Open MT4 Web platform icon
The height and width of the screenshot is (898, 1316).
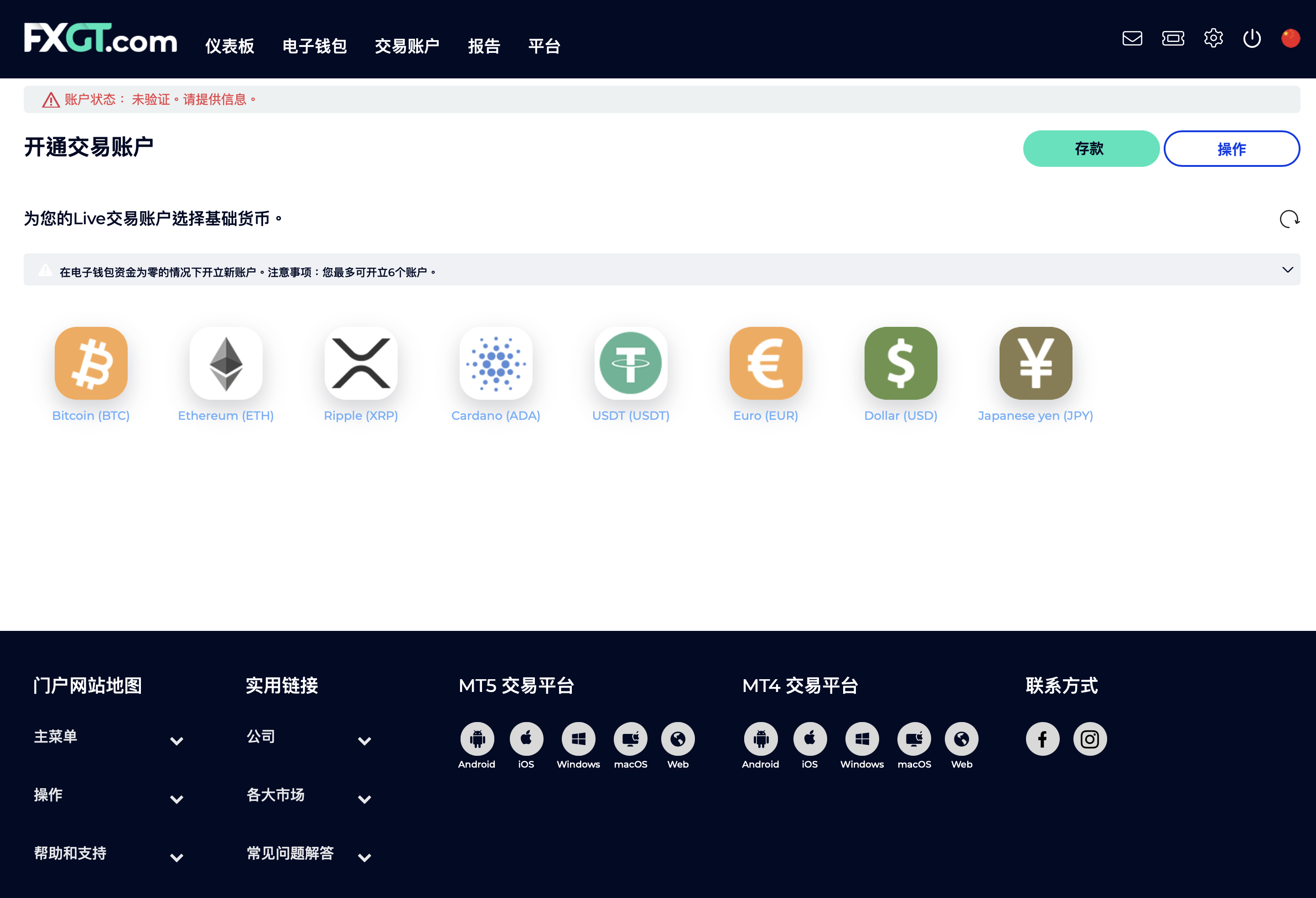[x=962, y=739]
